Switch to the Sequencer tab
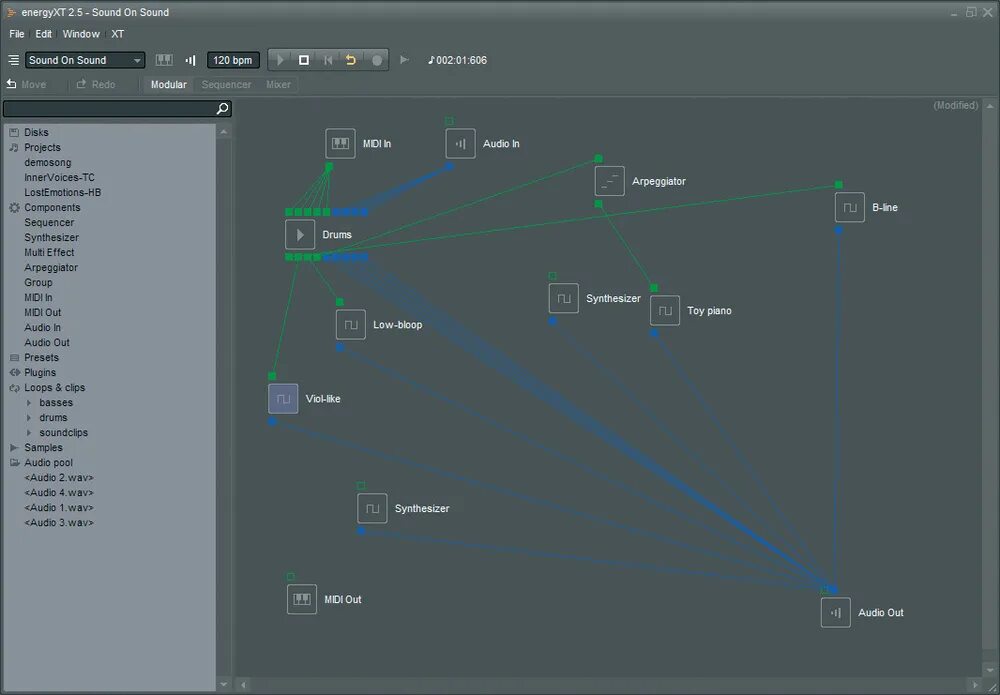The image size is (1000, 695). click(225, 84)
